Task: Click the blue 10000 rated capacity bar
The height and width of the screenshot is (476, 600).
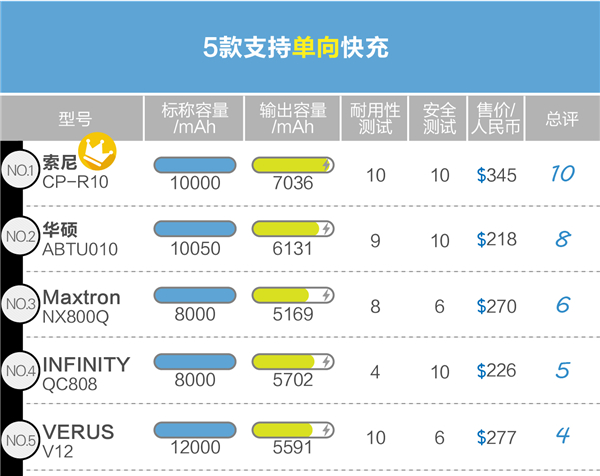Action: (x=195, y=164)
